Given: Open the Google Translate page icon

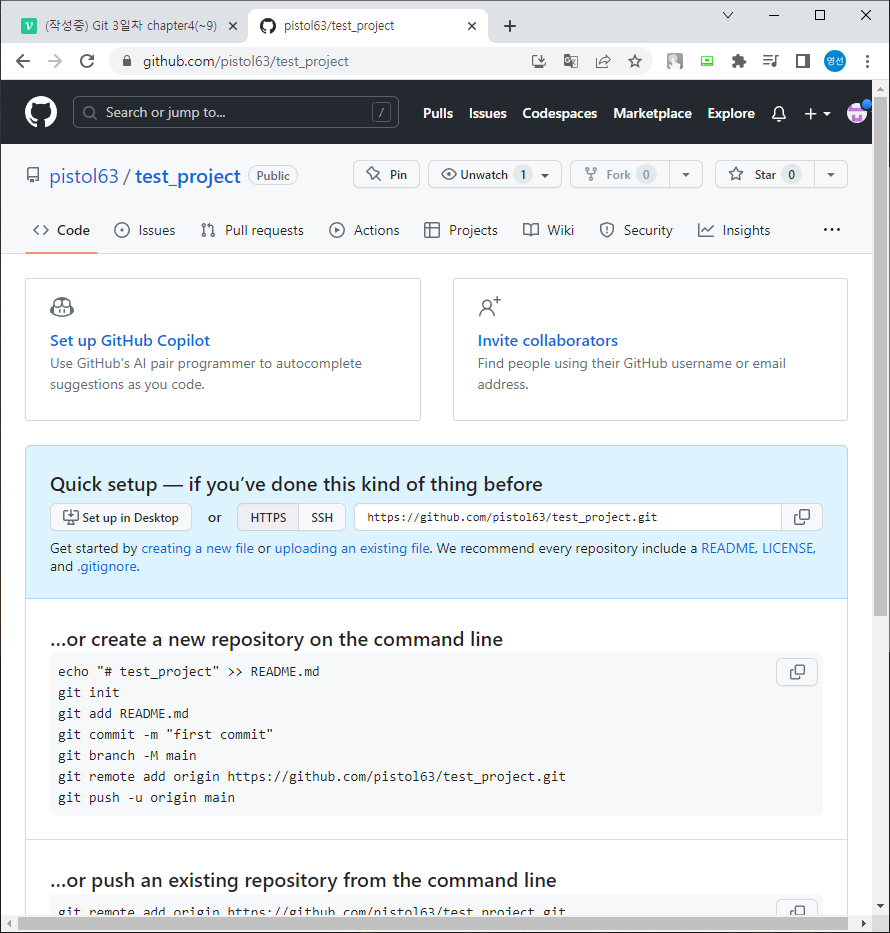Looking at the screenshot, I should [x=571, y=61].
